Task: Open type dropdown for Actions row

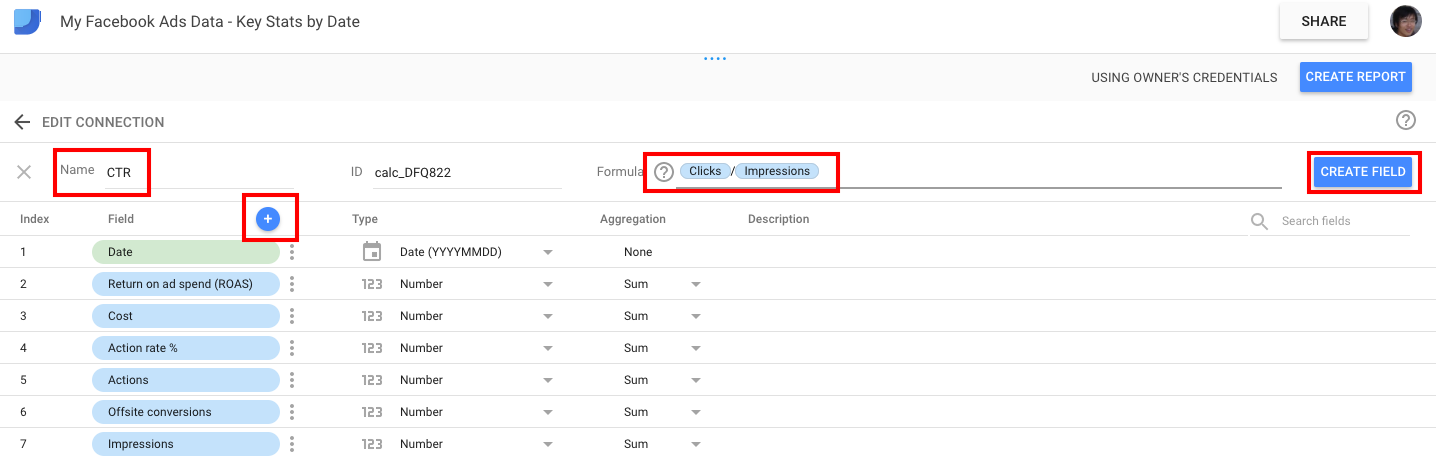Action: pos(548,380)
